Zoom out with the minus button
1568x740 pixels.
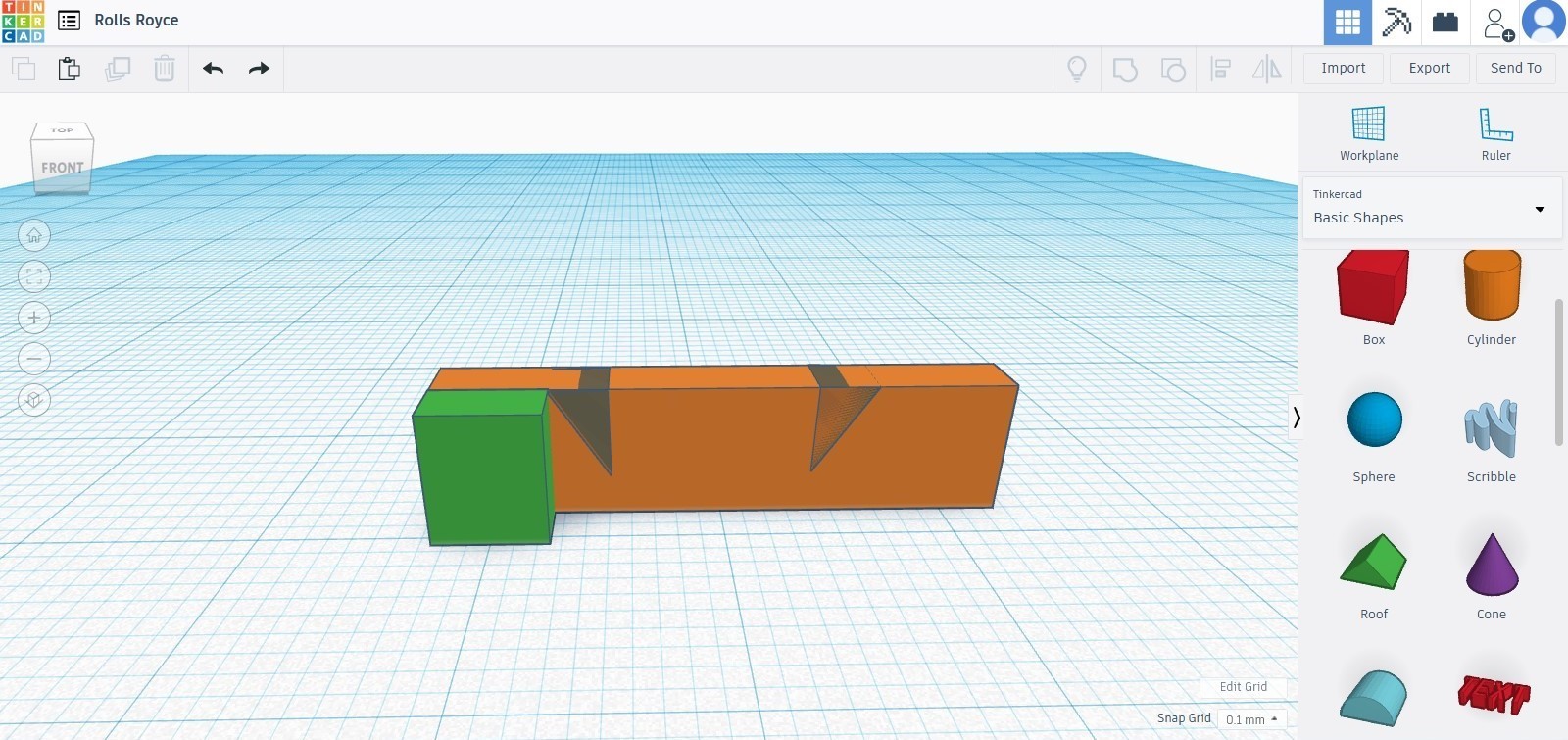pyautogui.click(x=34, y=359)
